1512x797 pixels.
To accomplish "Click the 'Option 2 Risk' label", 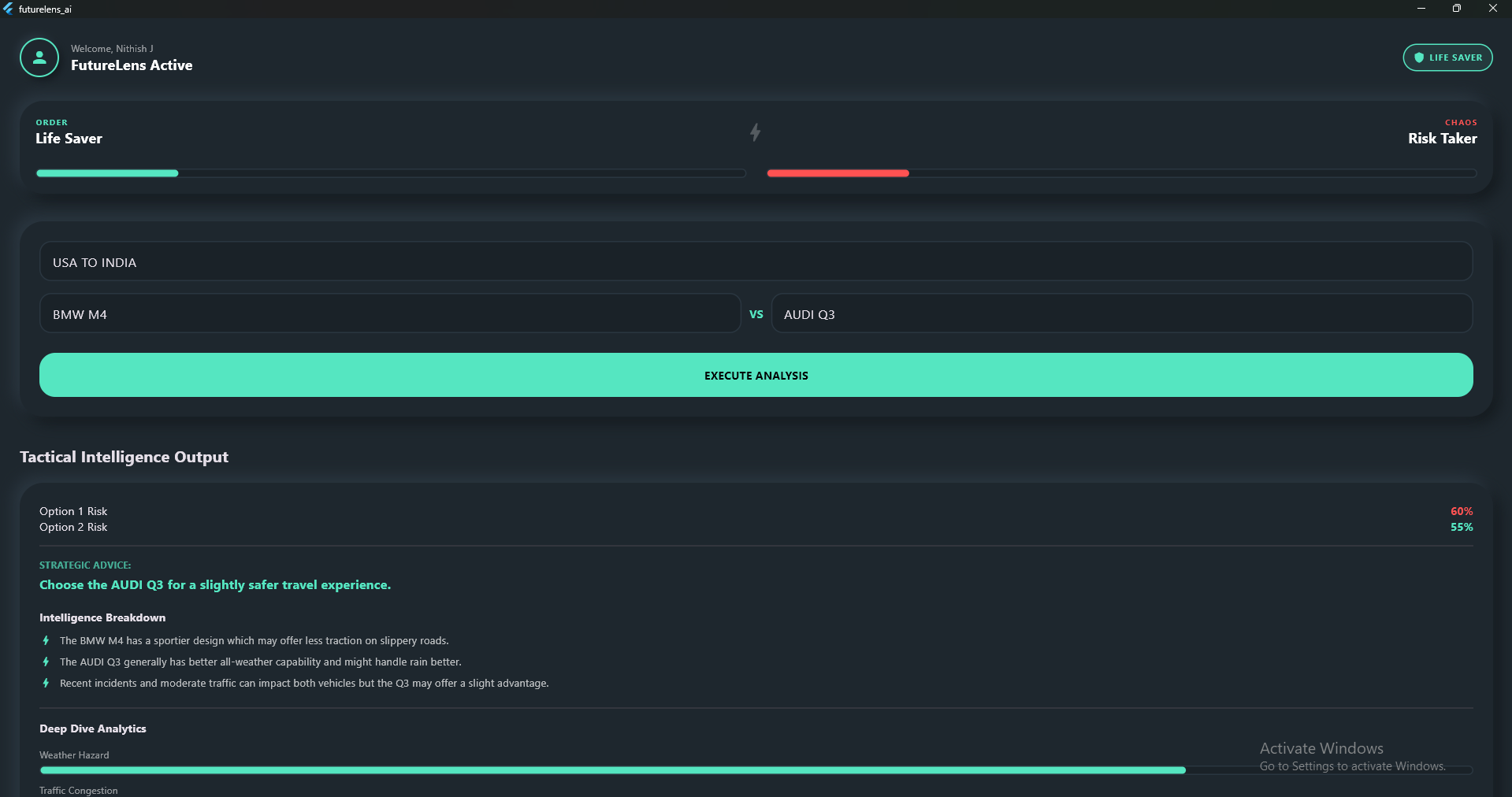I will [73, 527].
